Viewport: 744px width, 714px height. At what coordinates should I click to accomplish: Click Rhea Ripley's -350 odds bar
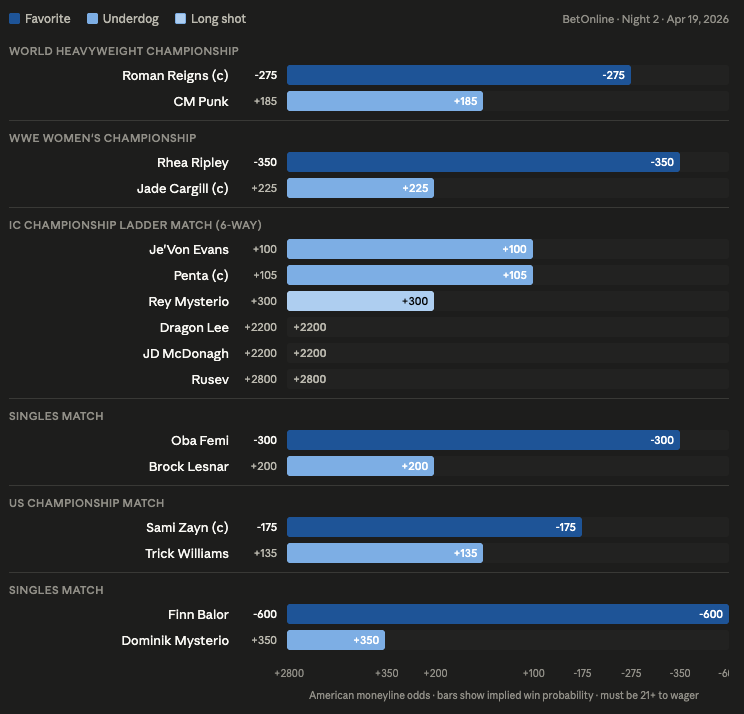483,162
